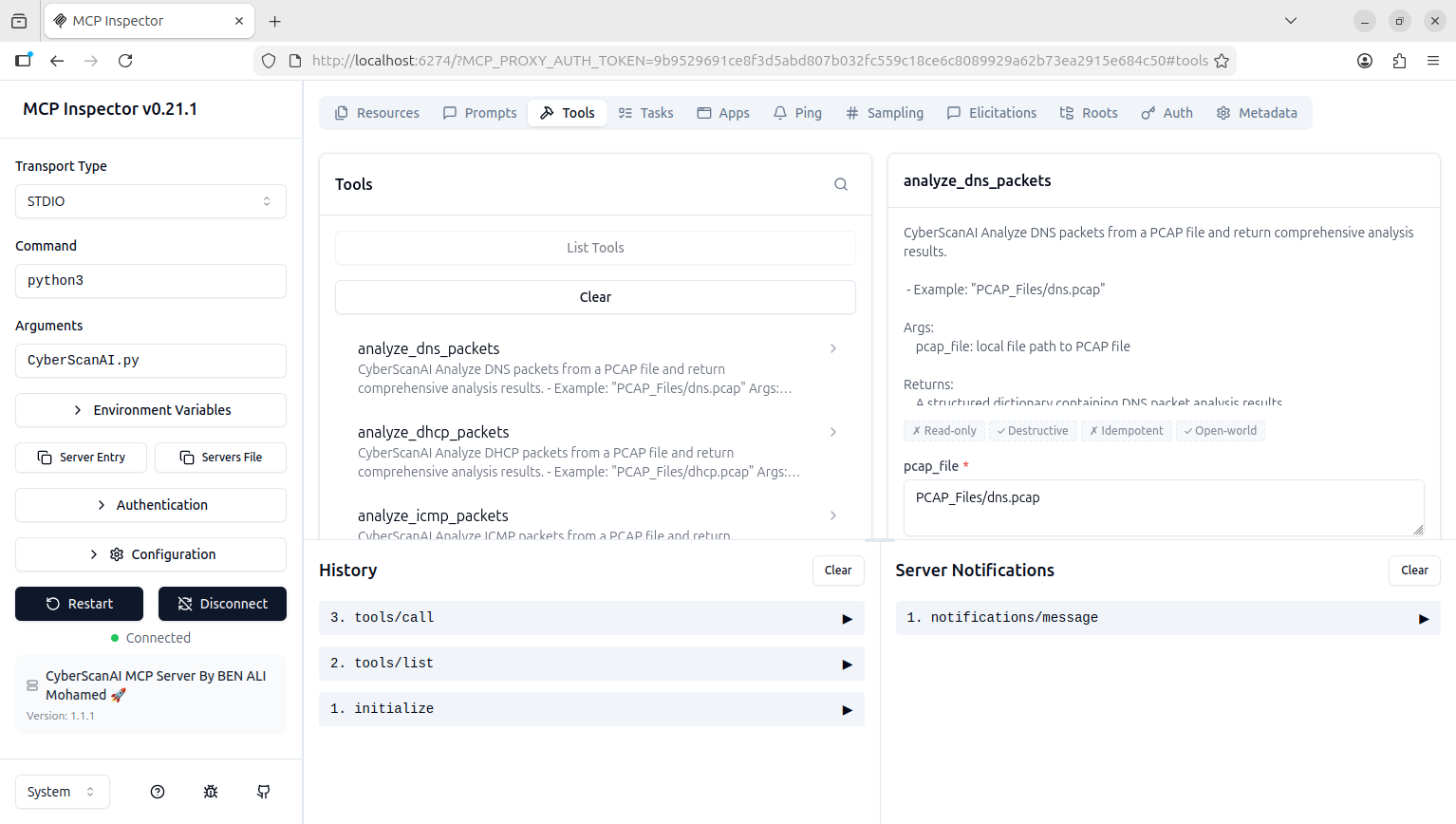Open the browser extensions icon

coord(1399,61)
